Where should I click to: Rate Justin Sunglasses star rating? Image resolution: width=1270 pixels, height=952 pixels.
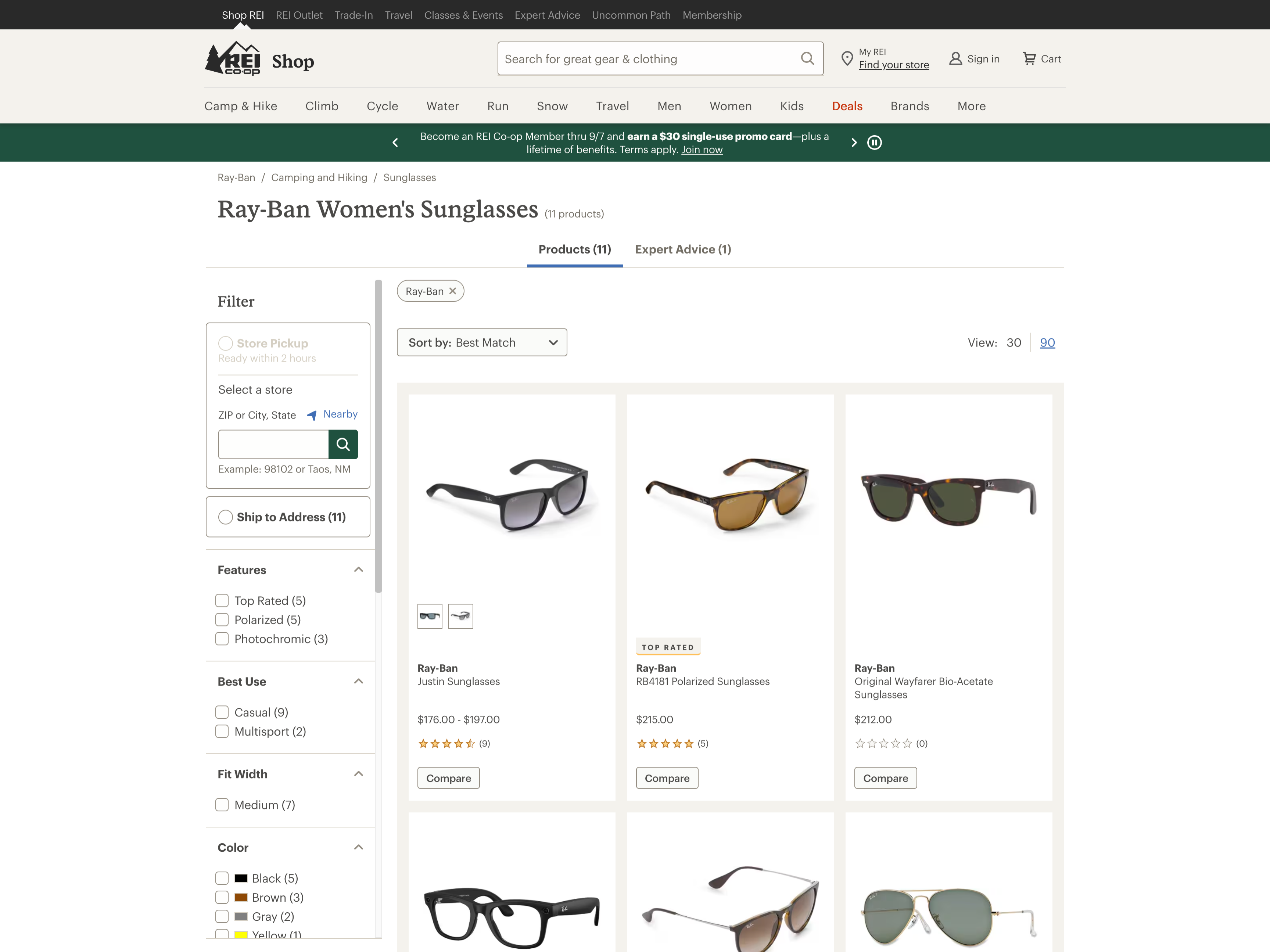(447, 744)
